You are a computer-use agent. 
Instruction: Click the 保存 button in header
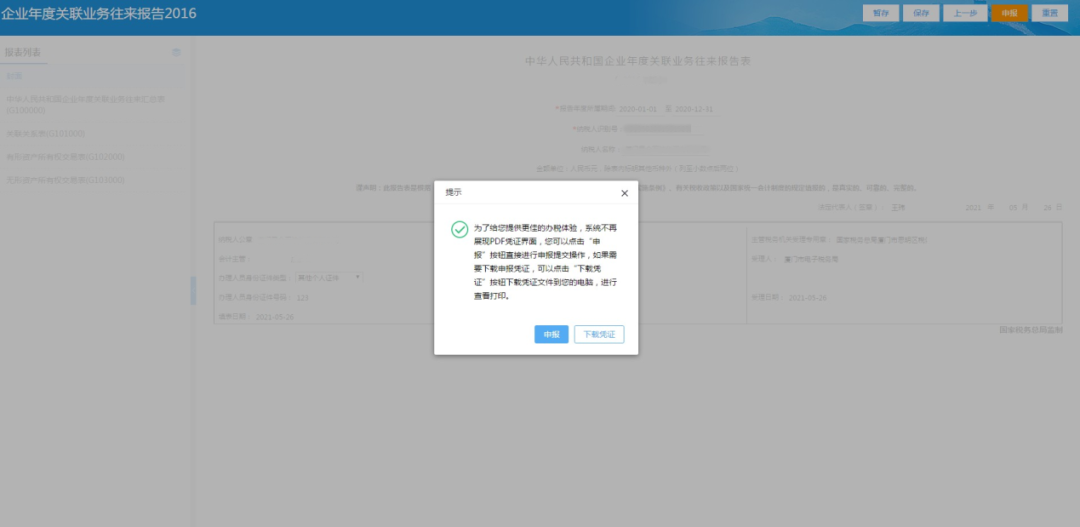921,13
